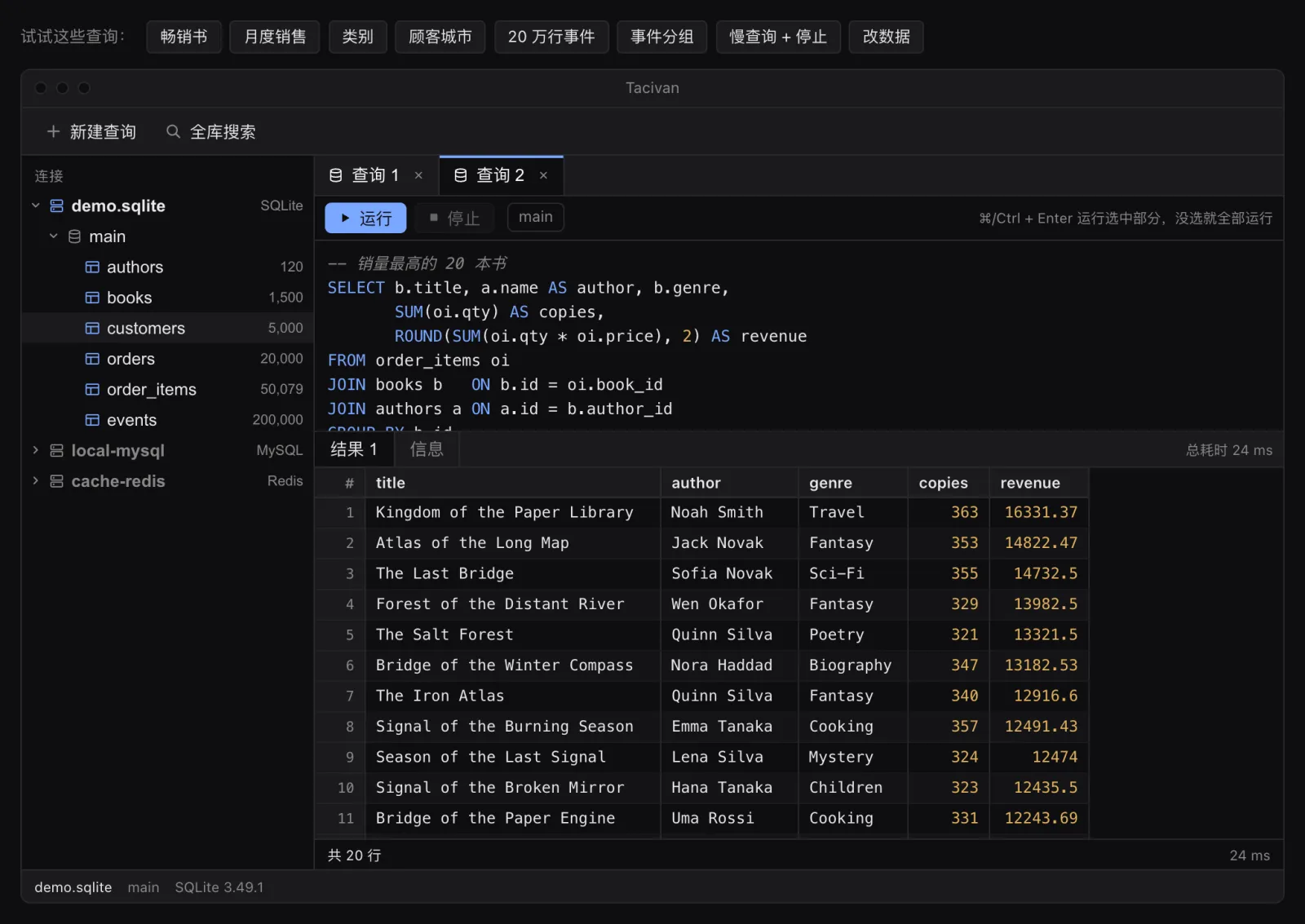
Task: Click the author cell 'Uma Rossi'
Action: coord(729,818)
